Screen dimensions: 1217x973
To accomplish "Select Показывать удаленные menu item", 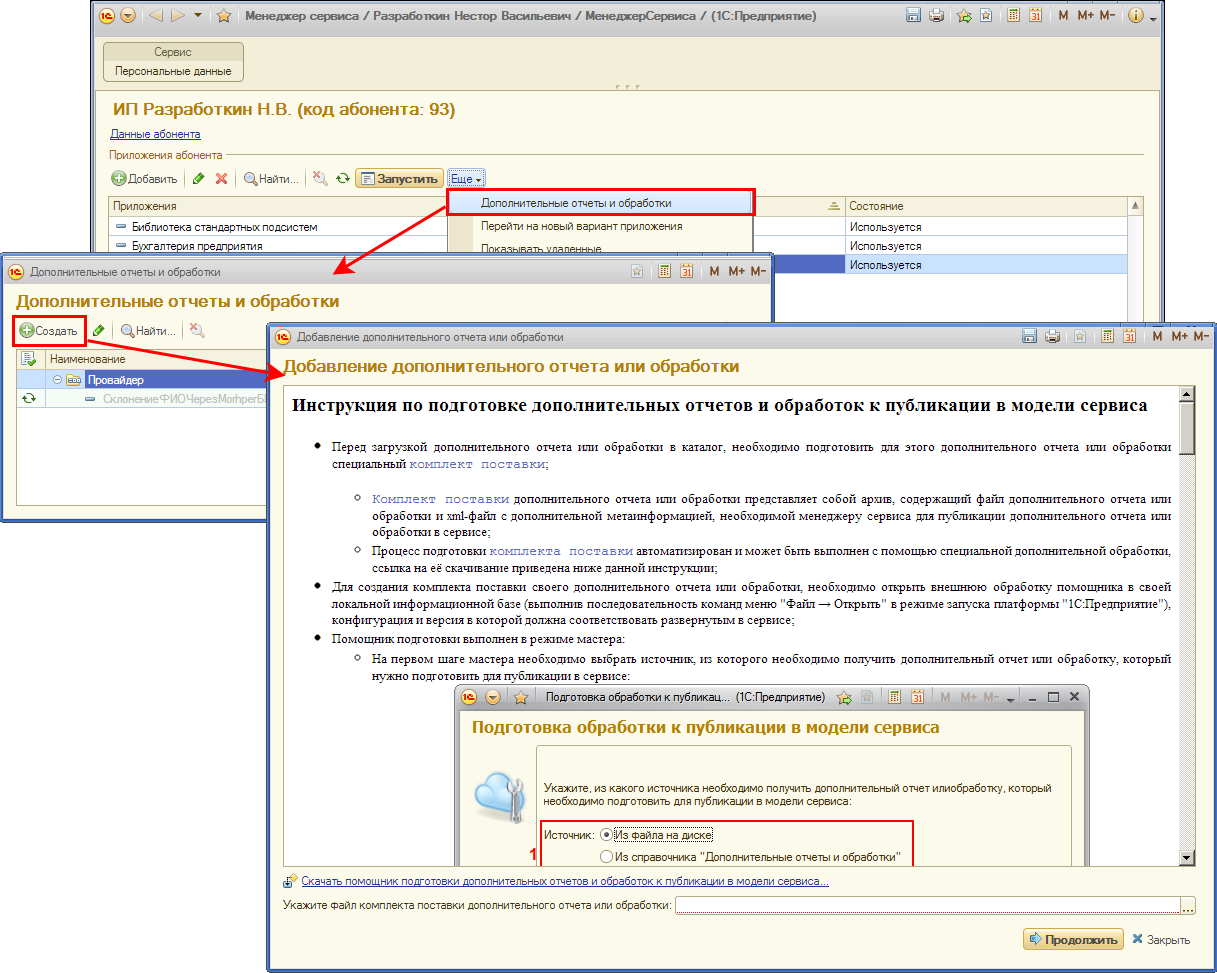I will (599, 249).
